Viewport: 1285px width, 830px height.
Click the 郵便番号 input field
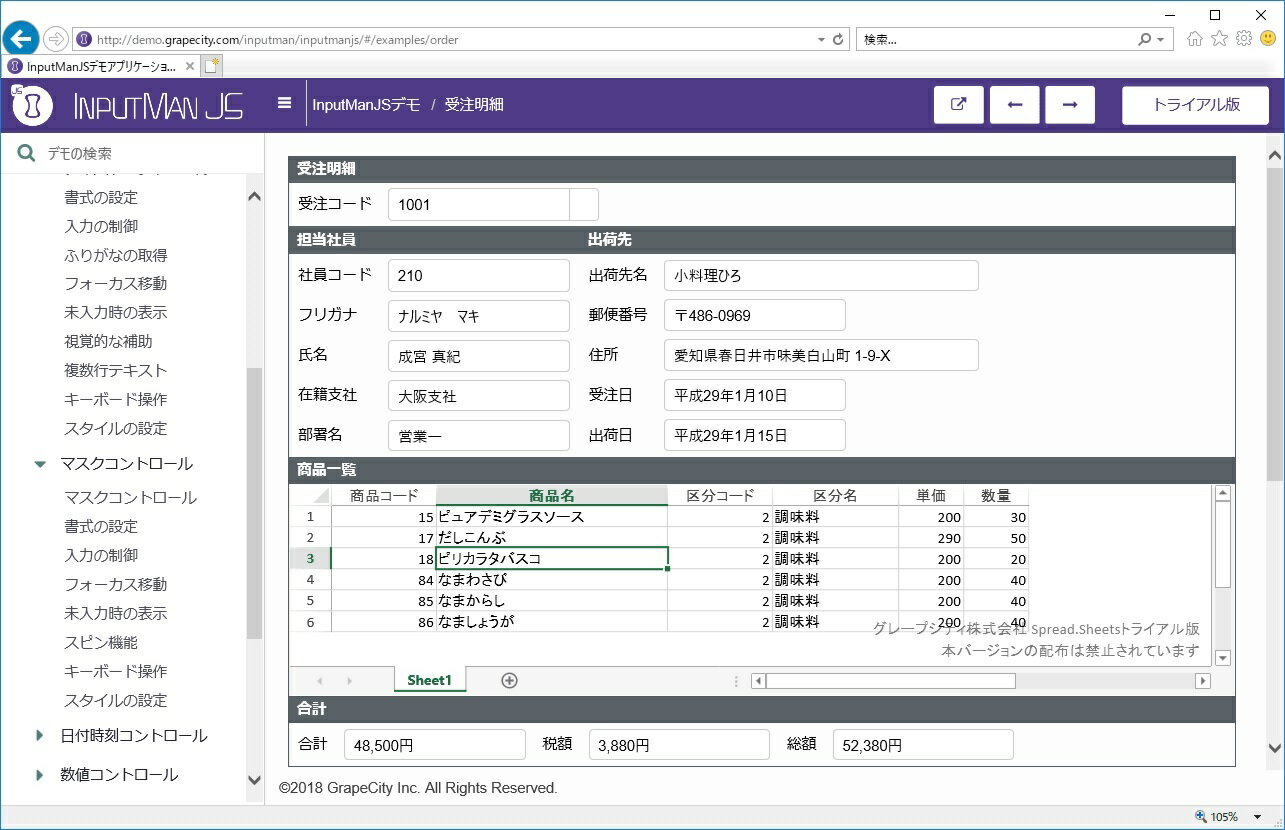pyautogui.click(x=755, y=315)
